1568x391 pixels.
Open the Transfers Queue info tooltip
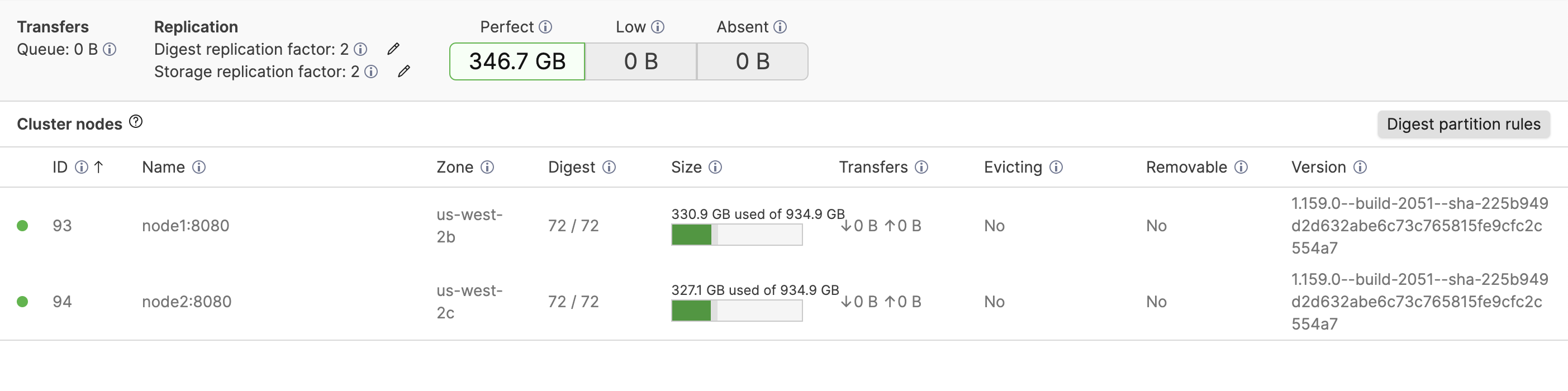coord(111,50)
